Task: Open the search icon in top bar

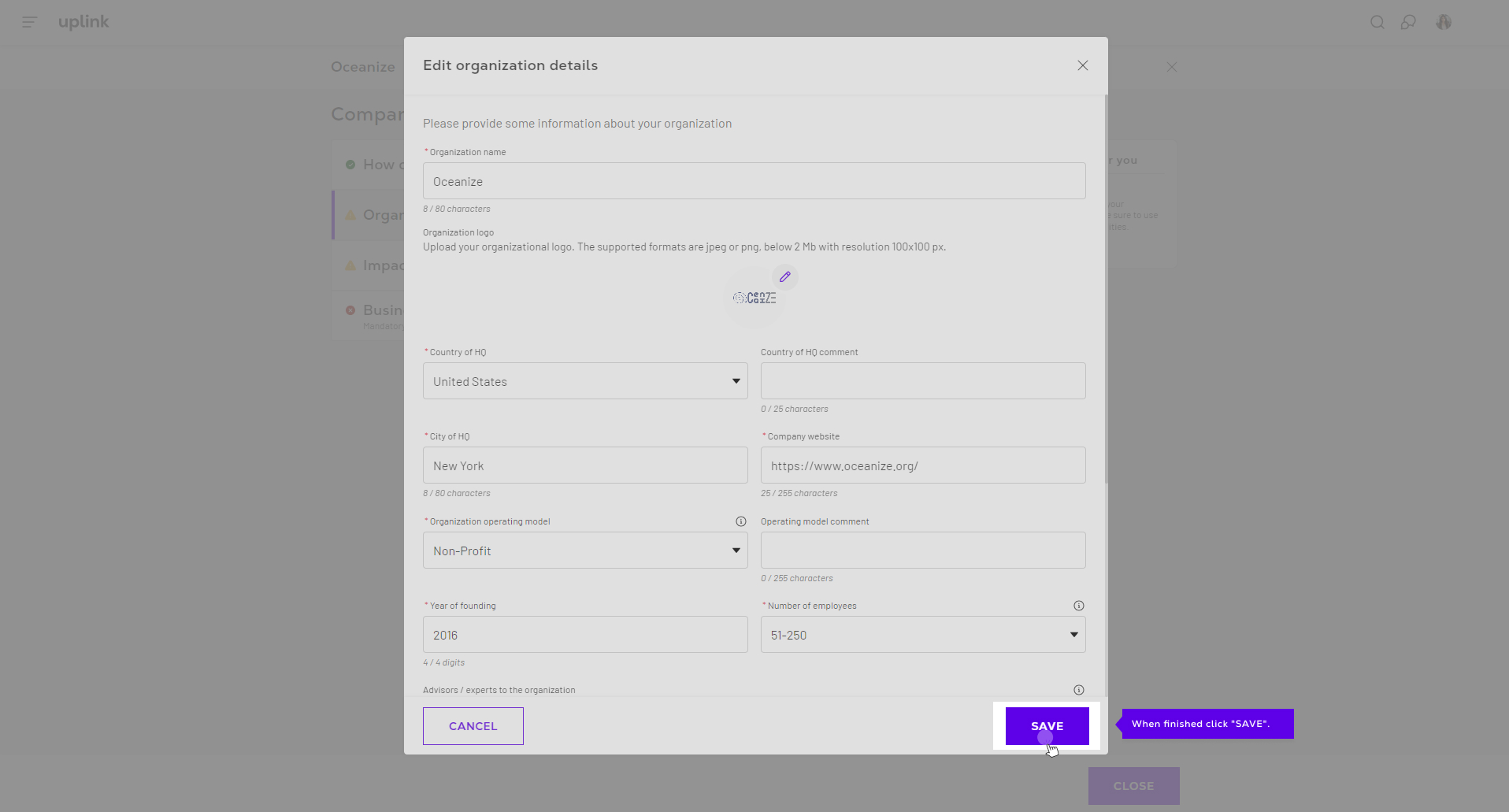Action: [x=1377, y=22]
